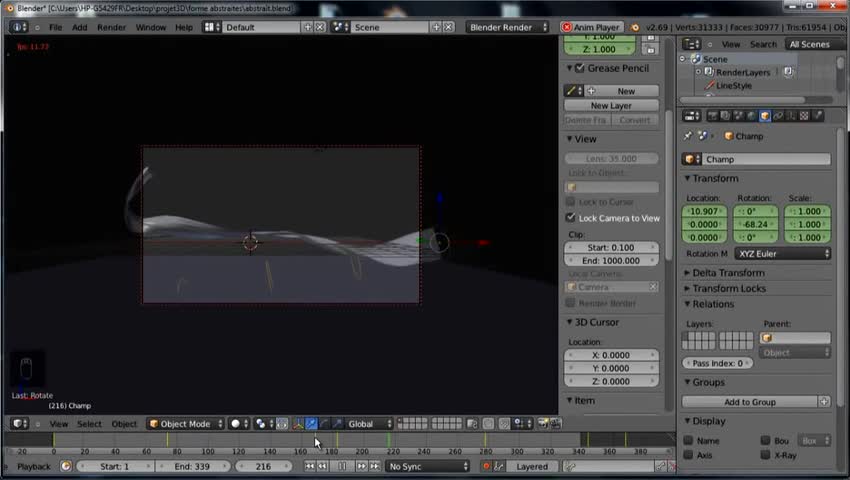Enable the translate manipulator arrow
The width and height of the screenshot is (850, 480).
[x=312, y=424]
